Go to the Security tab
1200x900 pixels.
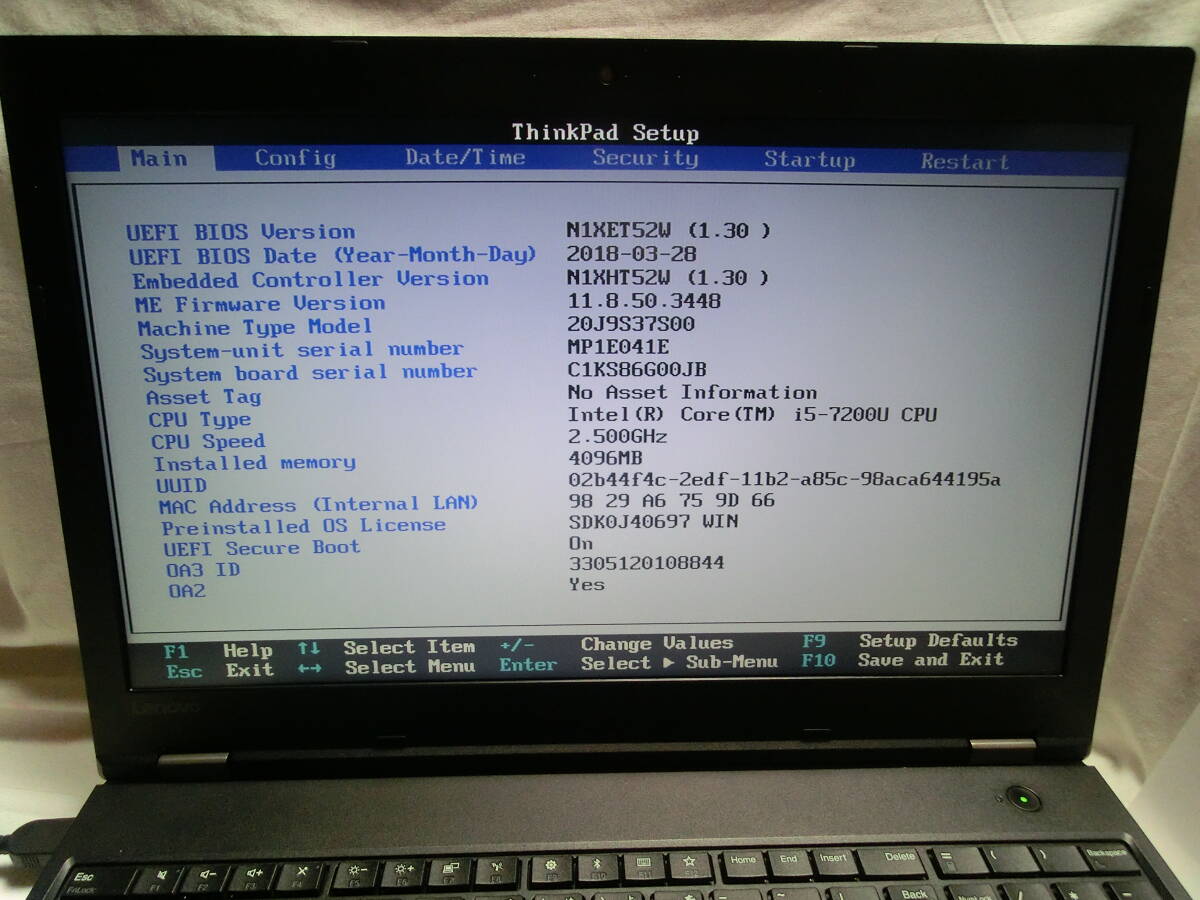[645, 157]
